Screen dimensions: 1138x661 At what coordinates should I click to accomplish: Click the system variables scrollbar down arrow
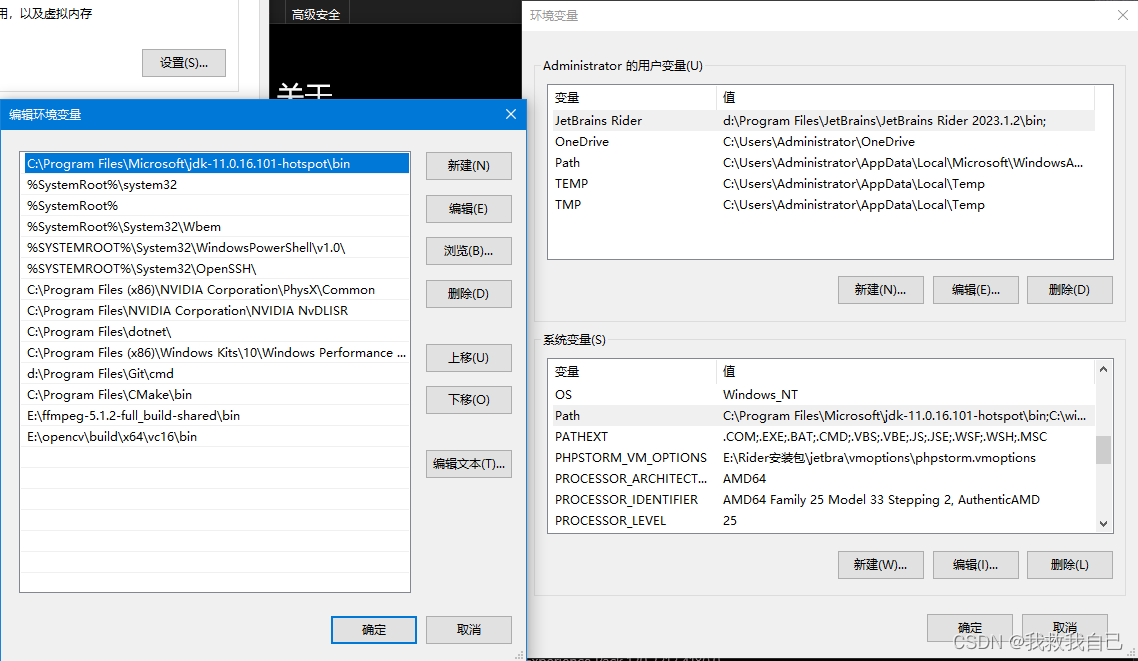pos(1102,523)
